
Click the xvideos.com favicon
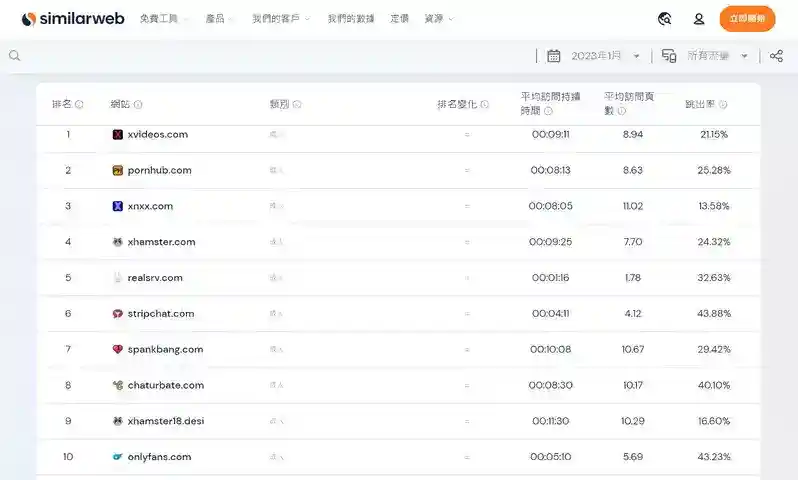(118, 134)
